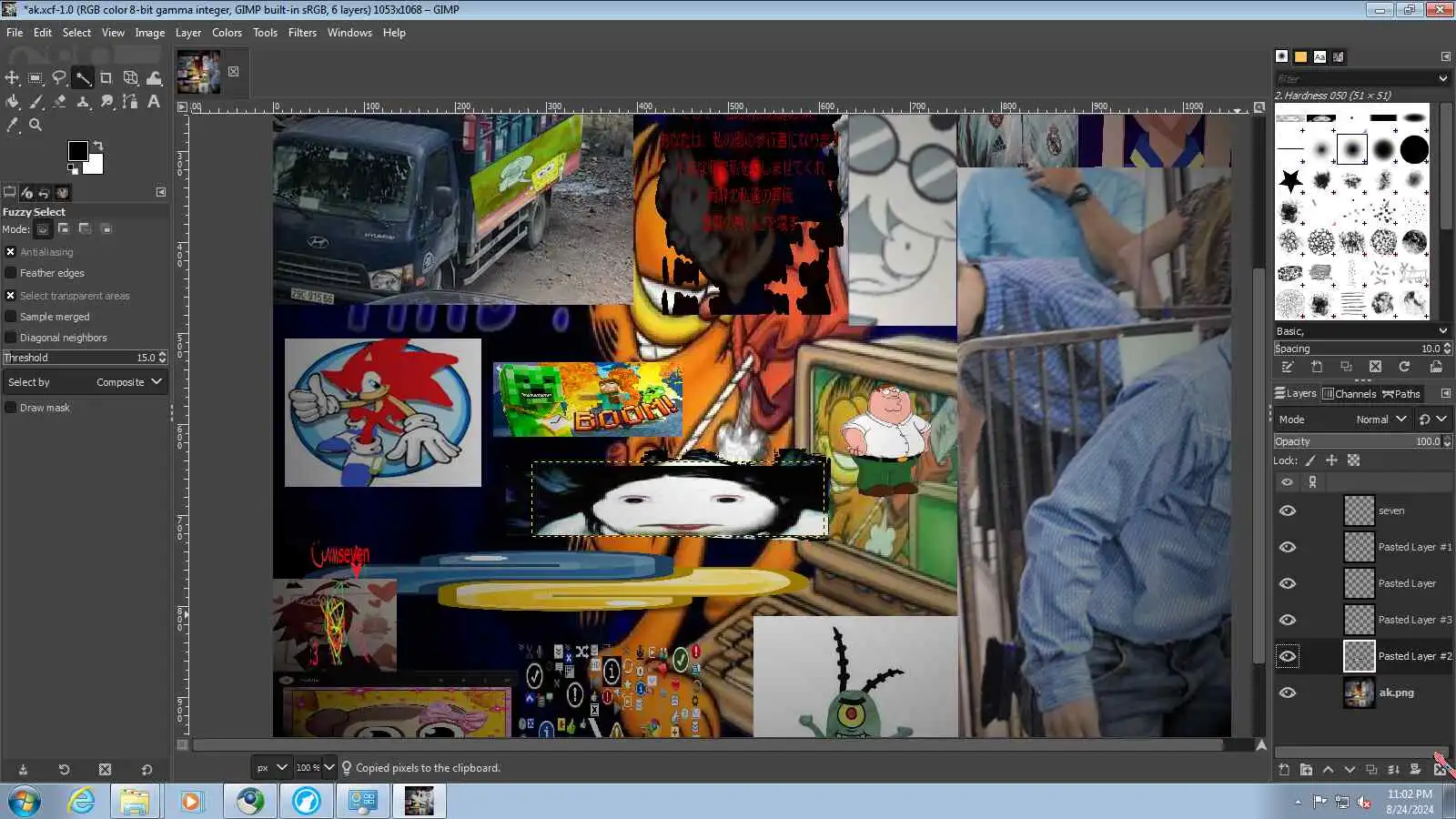This screenshot has height=819, width=1456.
Task: Open the Colors menu
Action: pyautogui.click(x=227, y=33)
